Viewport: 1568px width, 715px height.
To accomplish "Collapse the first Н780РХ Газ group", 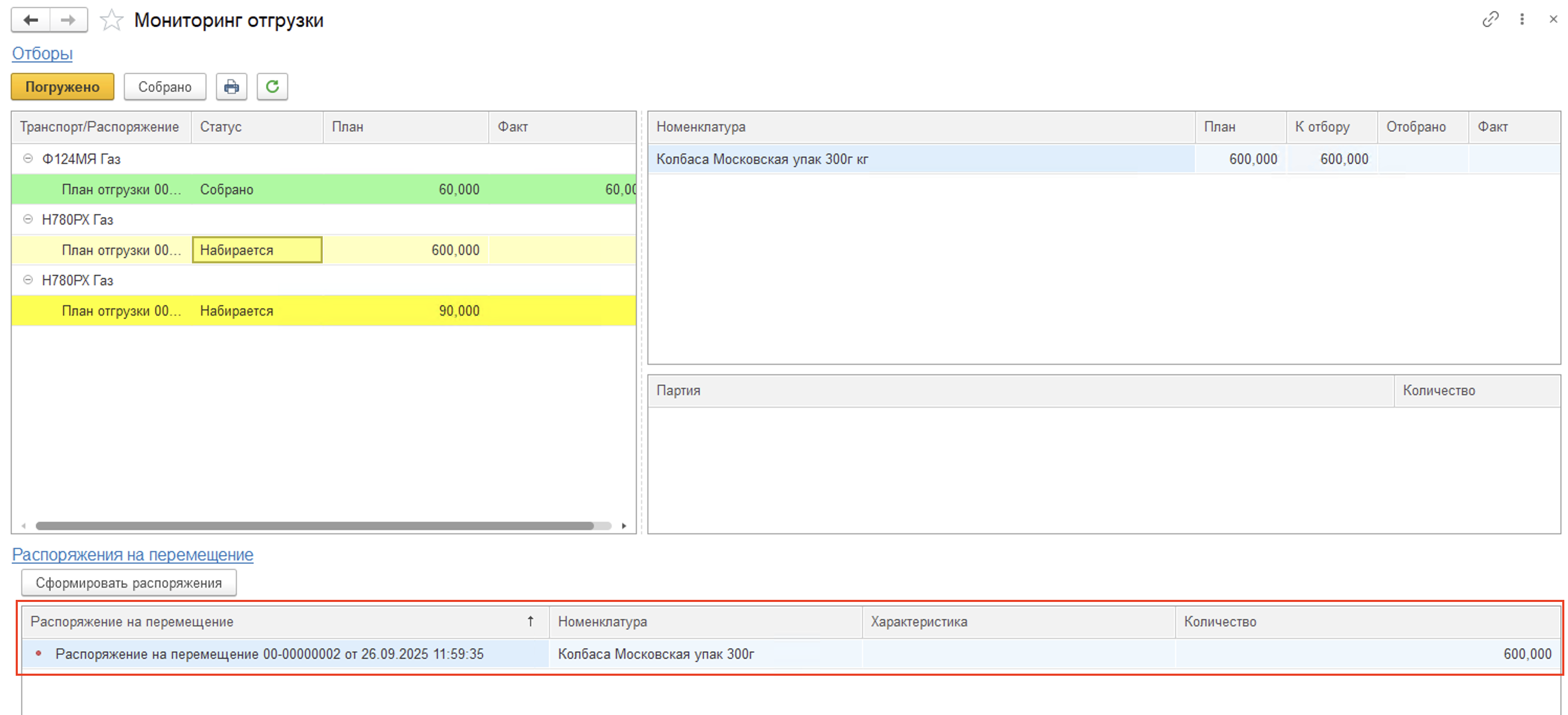I will tap(28, 220).
